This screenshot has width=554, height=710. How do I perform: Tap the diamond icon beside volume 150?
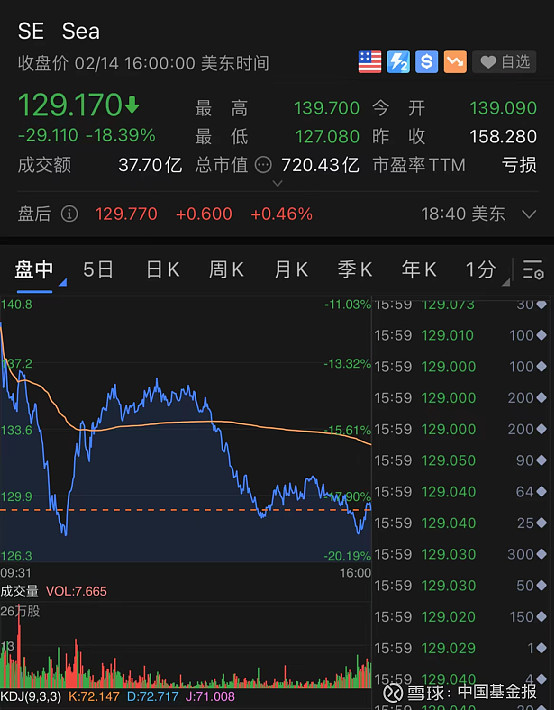pyautogui.click(x=541, y=616)
